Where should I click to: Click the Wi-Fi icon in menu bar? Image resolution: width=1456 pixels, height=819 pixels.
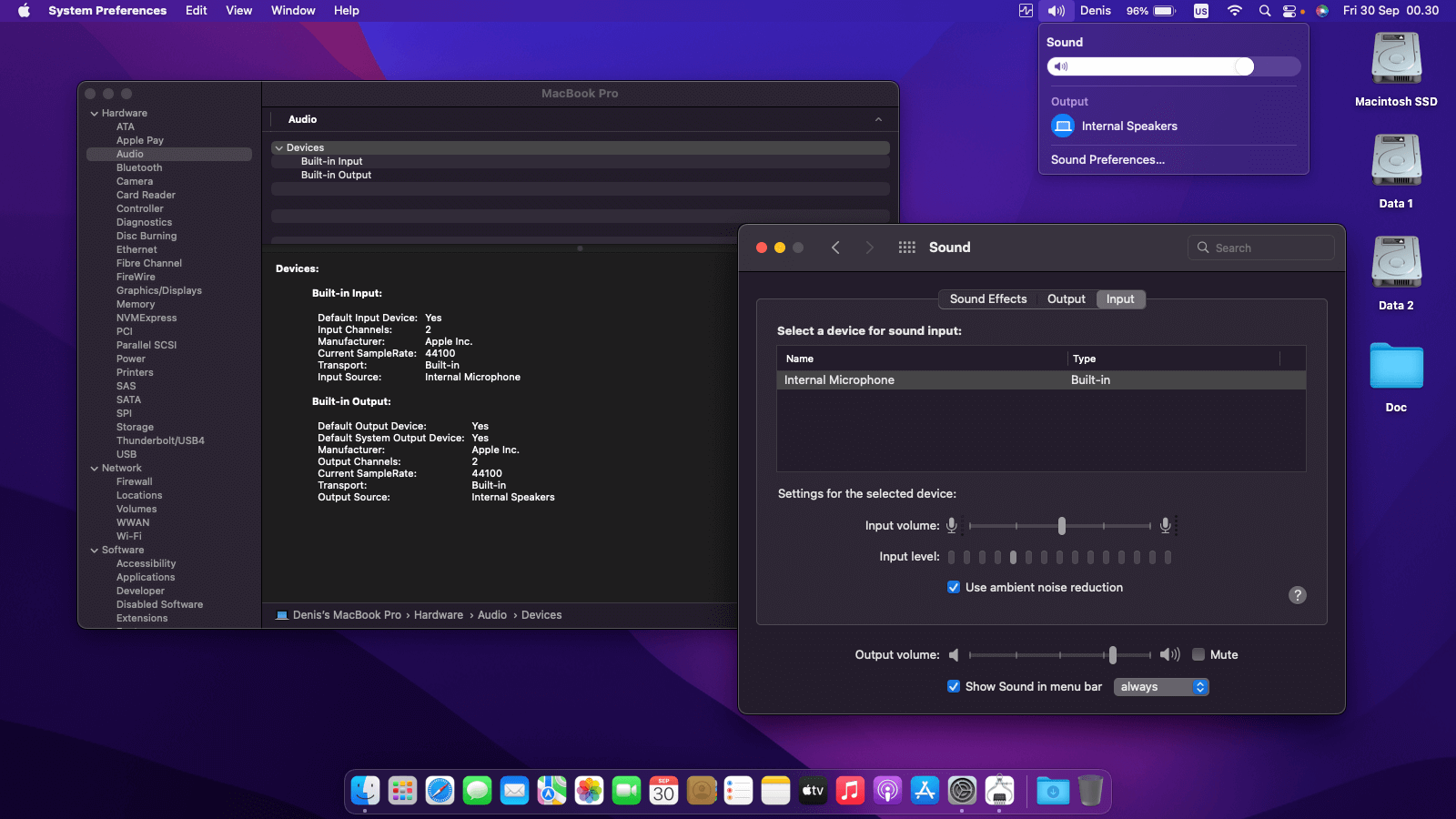click(x=1235, y=11)
